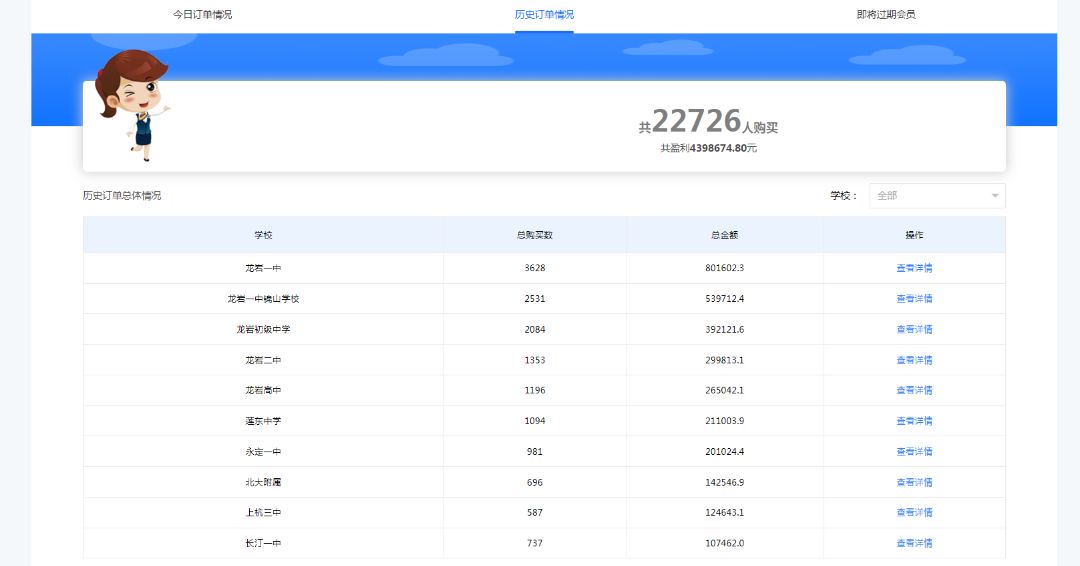The width and height of the screenshot is (1080, 566).
Task: Switch to the 今日订单情况 tab
Action: coord(202,15)
